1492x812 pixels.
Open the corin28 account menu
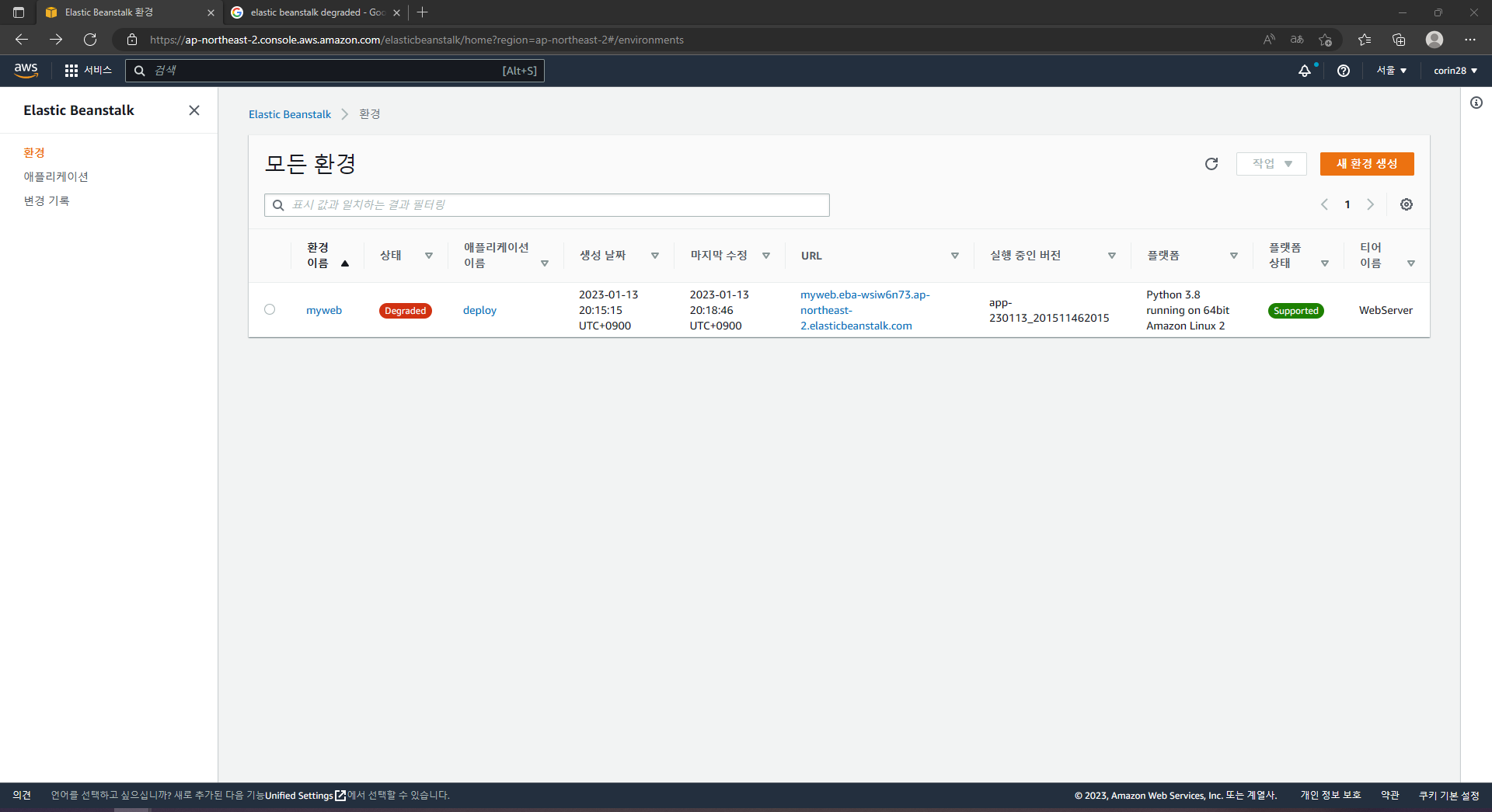[1455, 71]
